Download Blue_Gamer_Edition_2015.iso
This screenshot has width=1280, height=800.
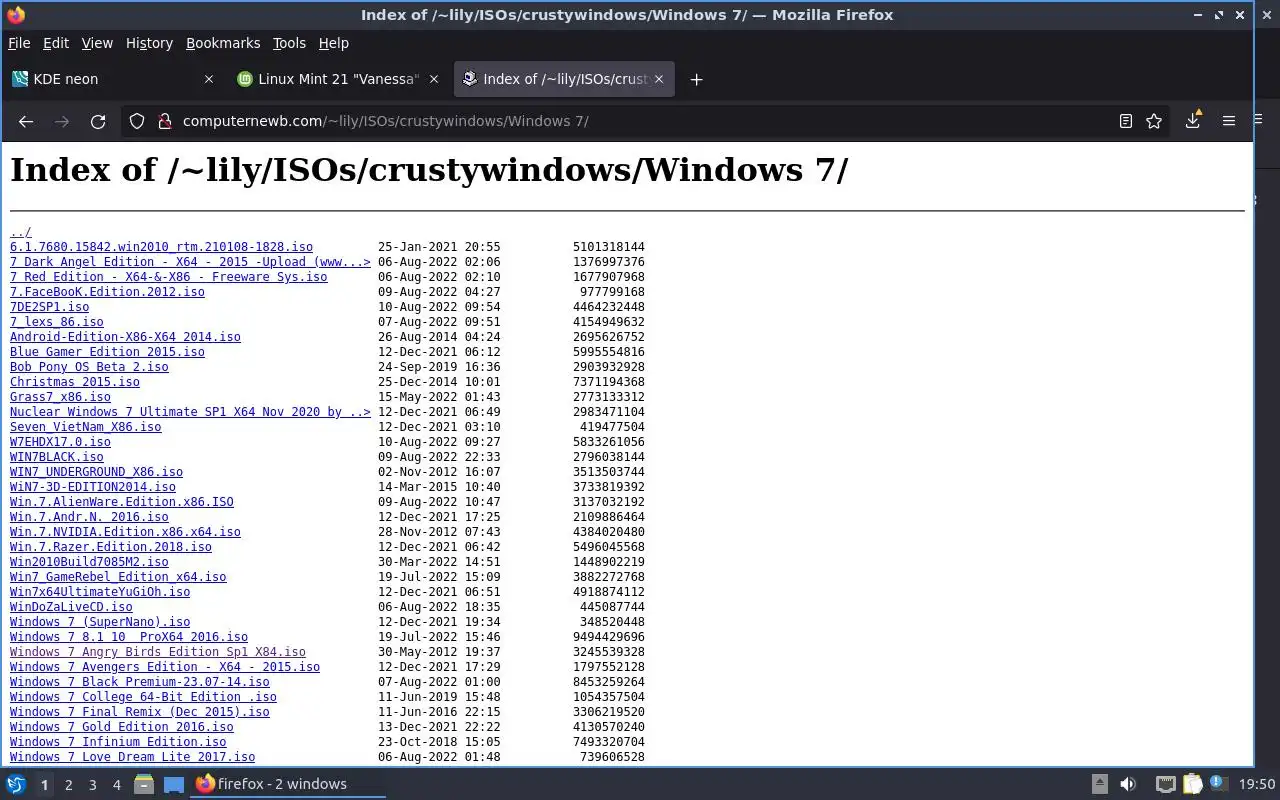(x=107, y=352)
